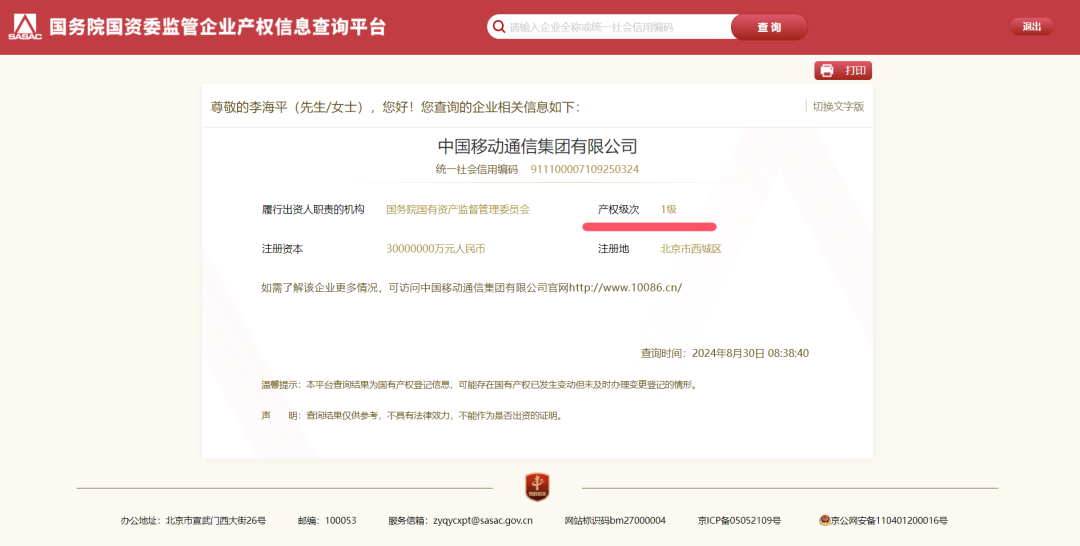Click the 查询 search button
This screenshot has width=1080, height=546.
tap(769, 27)
